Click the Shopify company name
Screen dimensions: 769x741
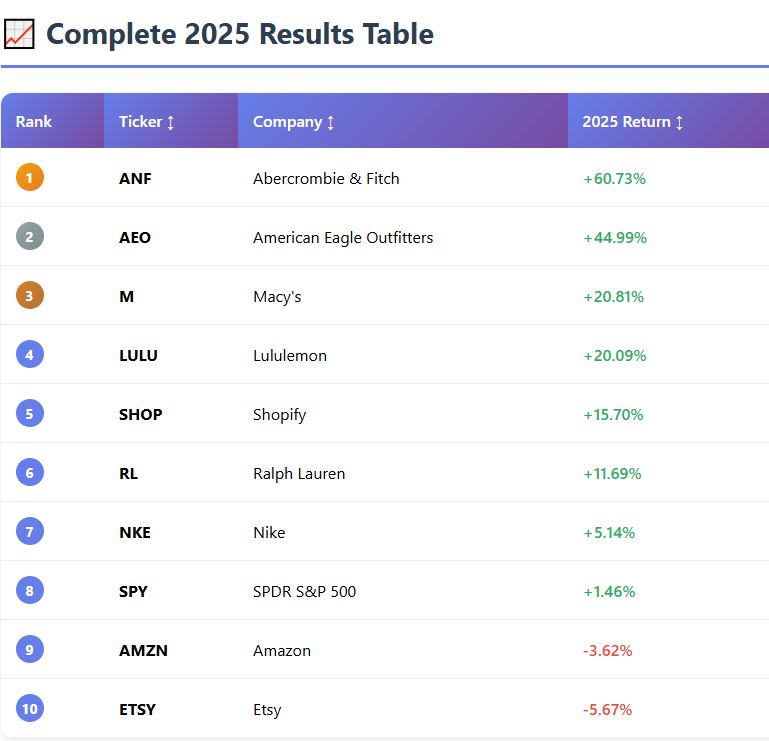click(279, 415)
